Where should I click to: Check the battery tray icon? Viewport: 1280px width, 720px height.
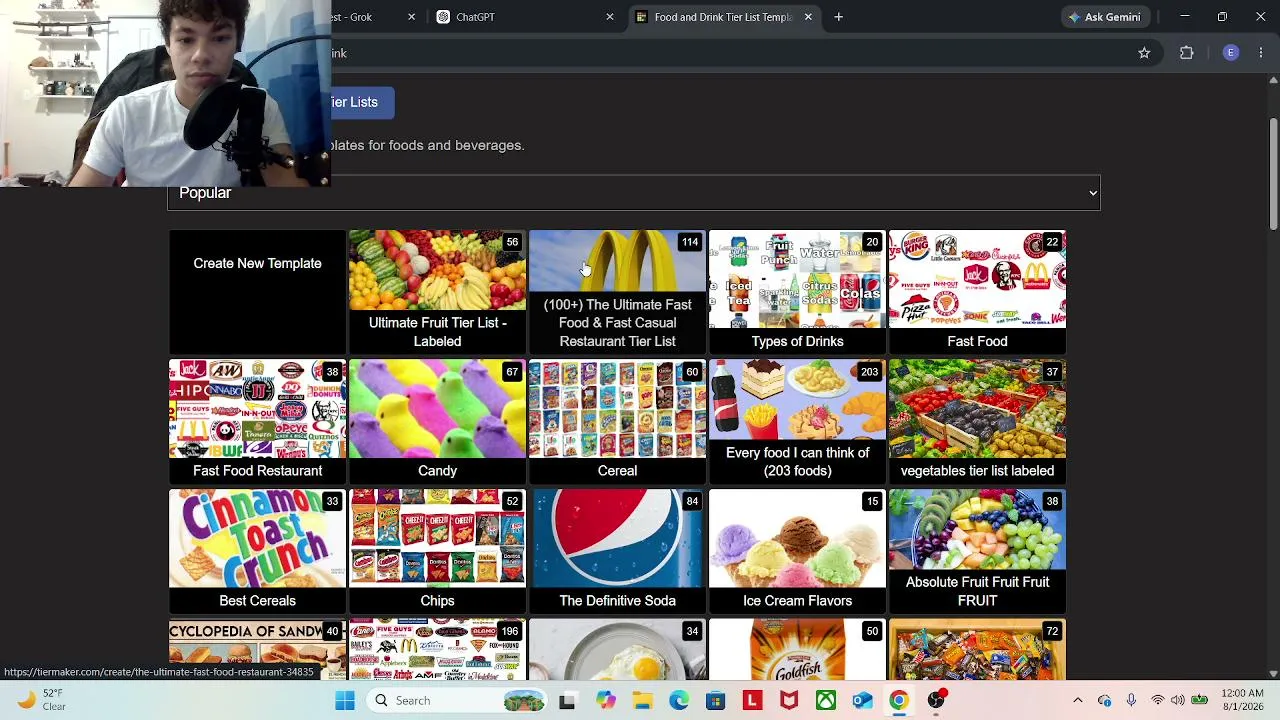tap(1199, 701)
